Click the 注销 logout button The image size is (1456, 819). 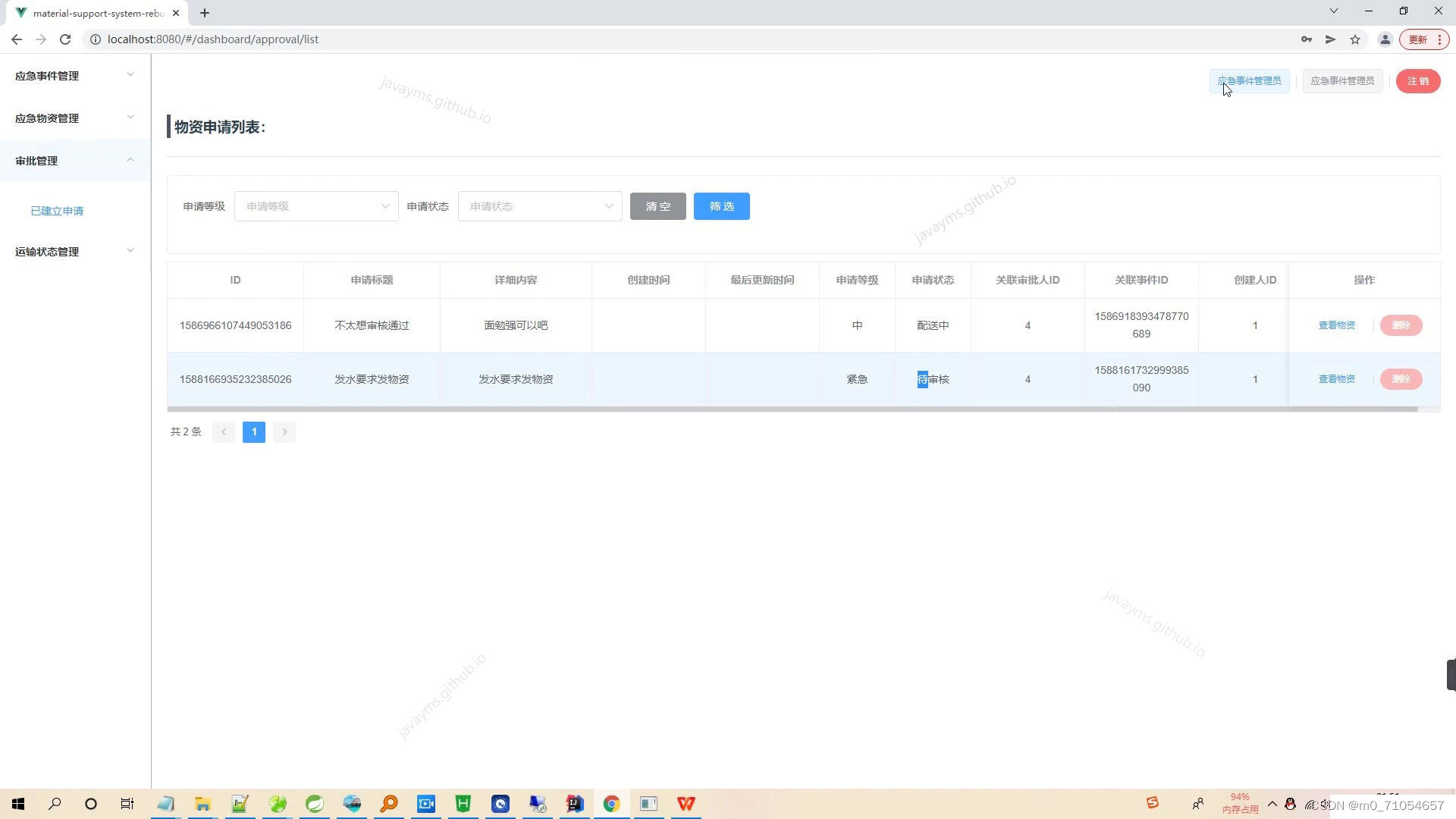pos(1418,81)
